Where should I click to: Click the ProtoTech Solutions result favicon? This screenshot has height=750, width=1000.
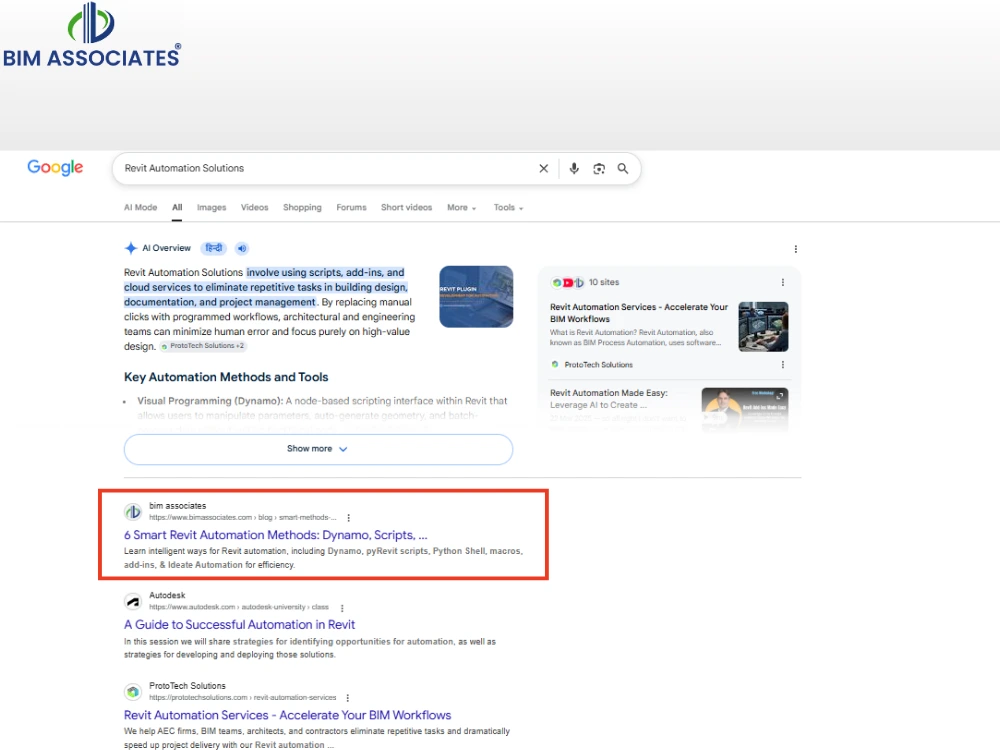133,691
